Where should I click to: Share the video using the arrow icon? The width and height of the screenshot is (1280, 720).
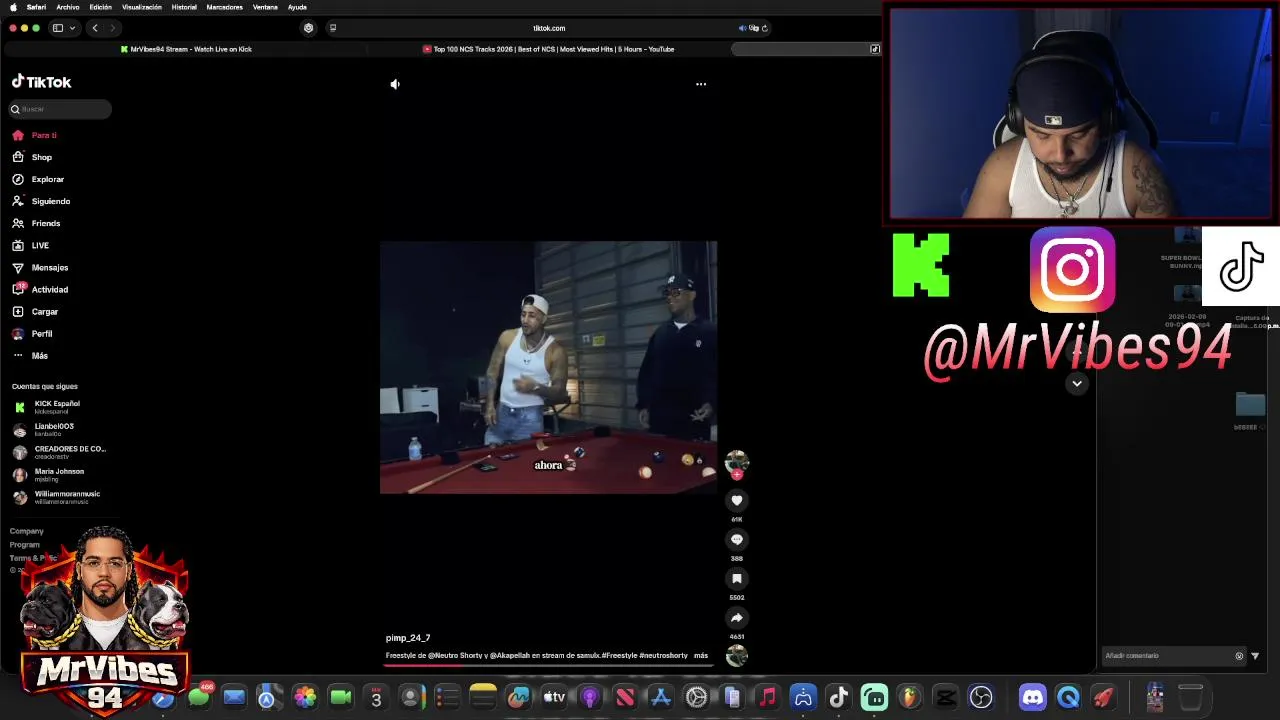click(x=737, y=617)
